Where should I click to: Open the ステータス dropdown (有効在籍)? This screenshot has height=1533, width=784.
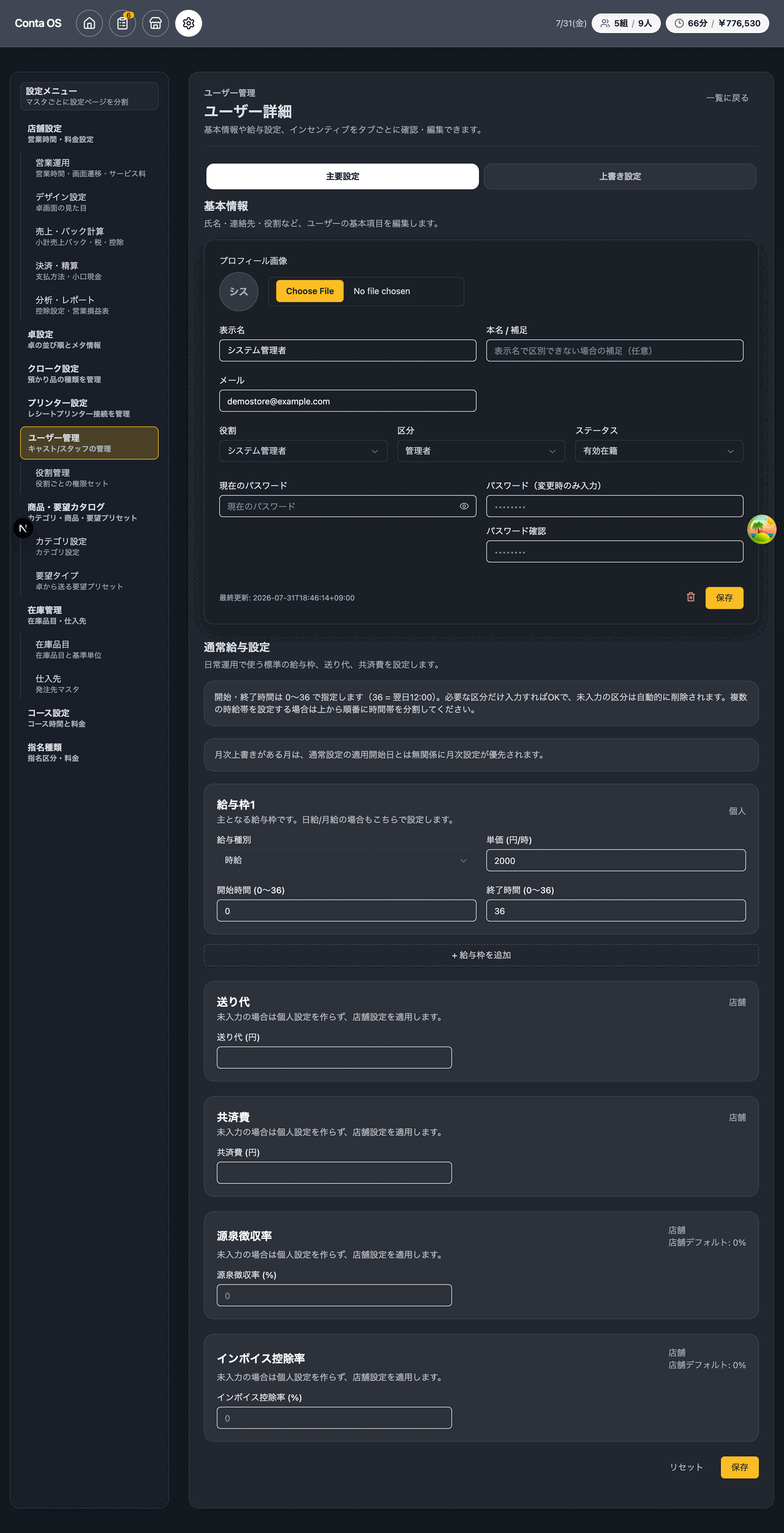click(659, 451)
